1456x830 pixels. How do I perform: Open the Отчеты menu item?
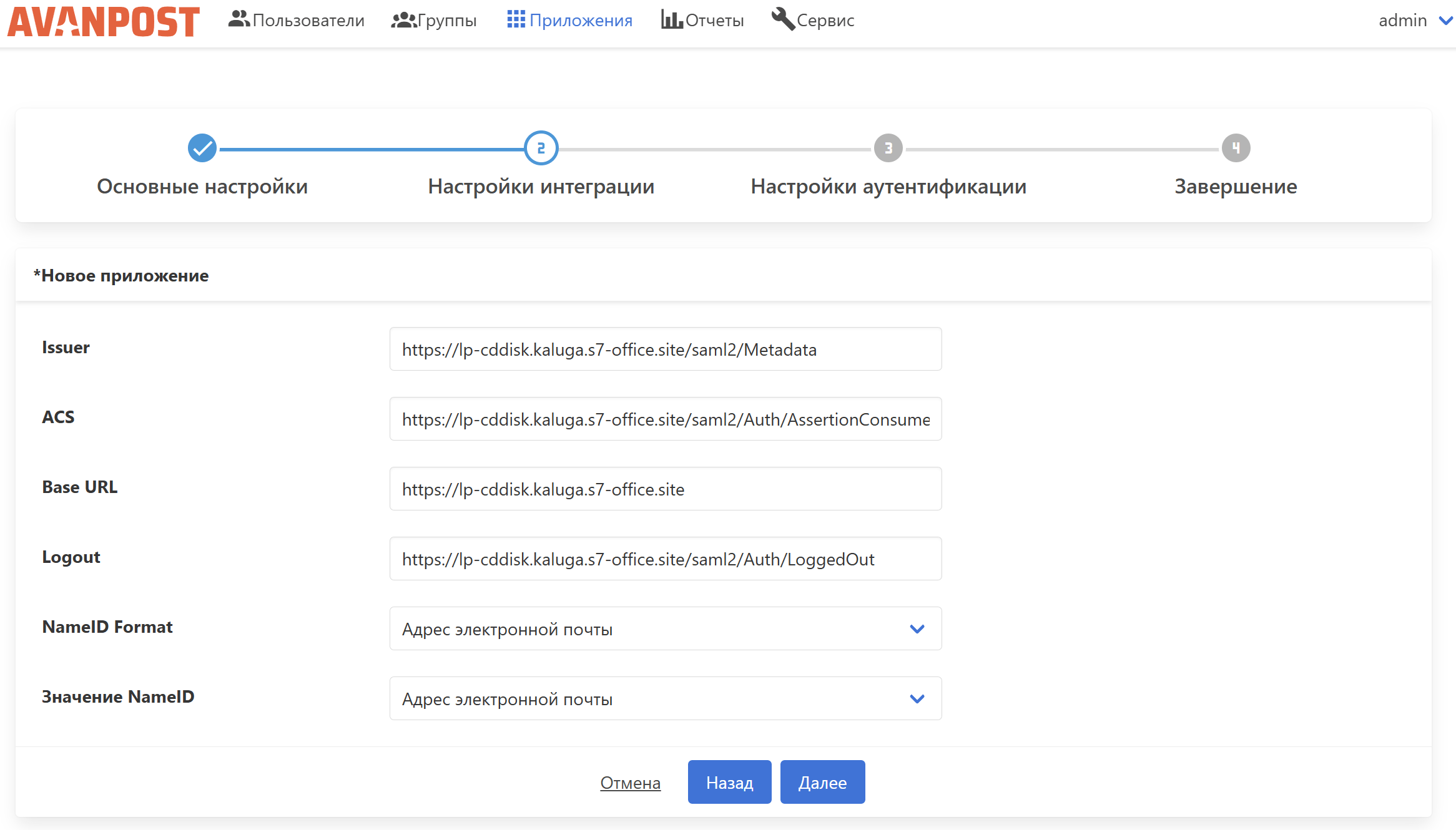[702, 20]
